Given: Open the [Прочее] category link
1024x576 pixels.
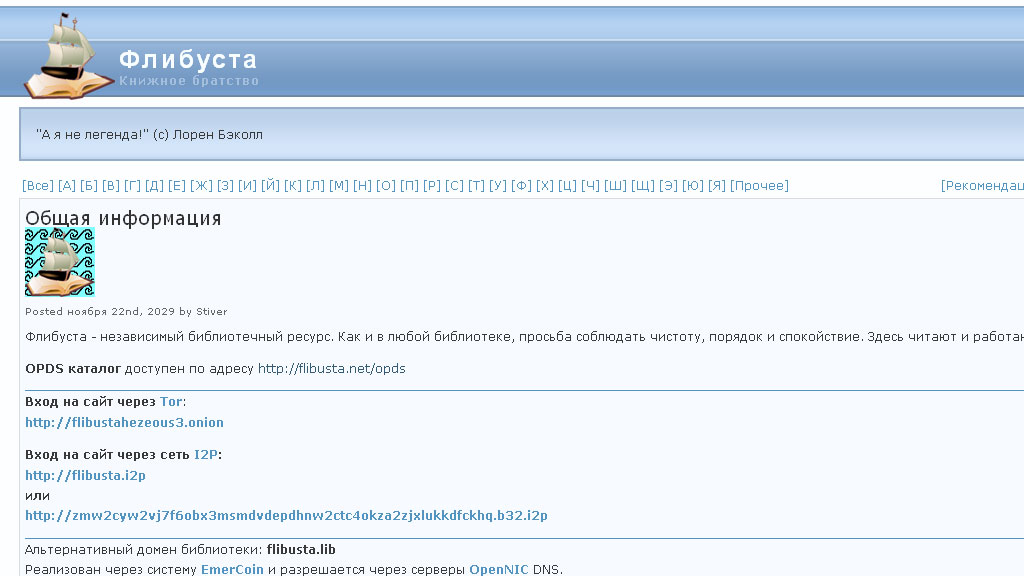Looking at the screenshot, I should [x=759, y=186].
